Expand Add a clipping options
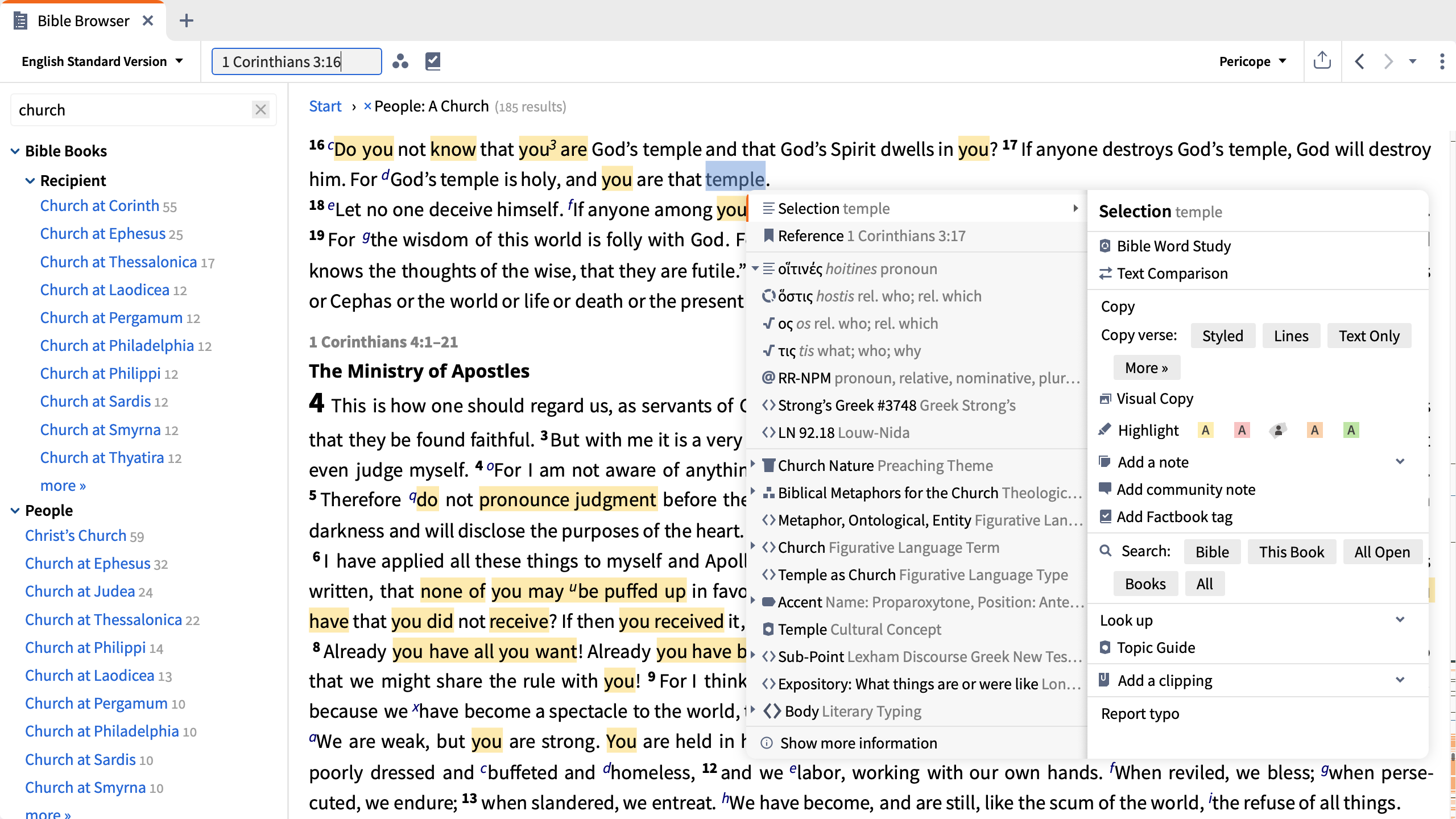 [1400, 680]
